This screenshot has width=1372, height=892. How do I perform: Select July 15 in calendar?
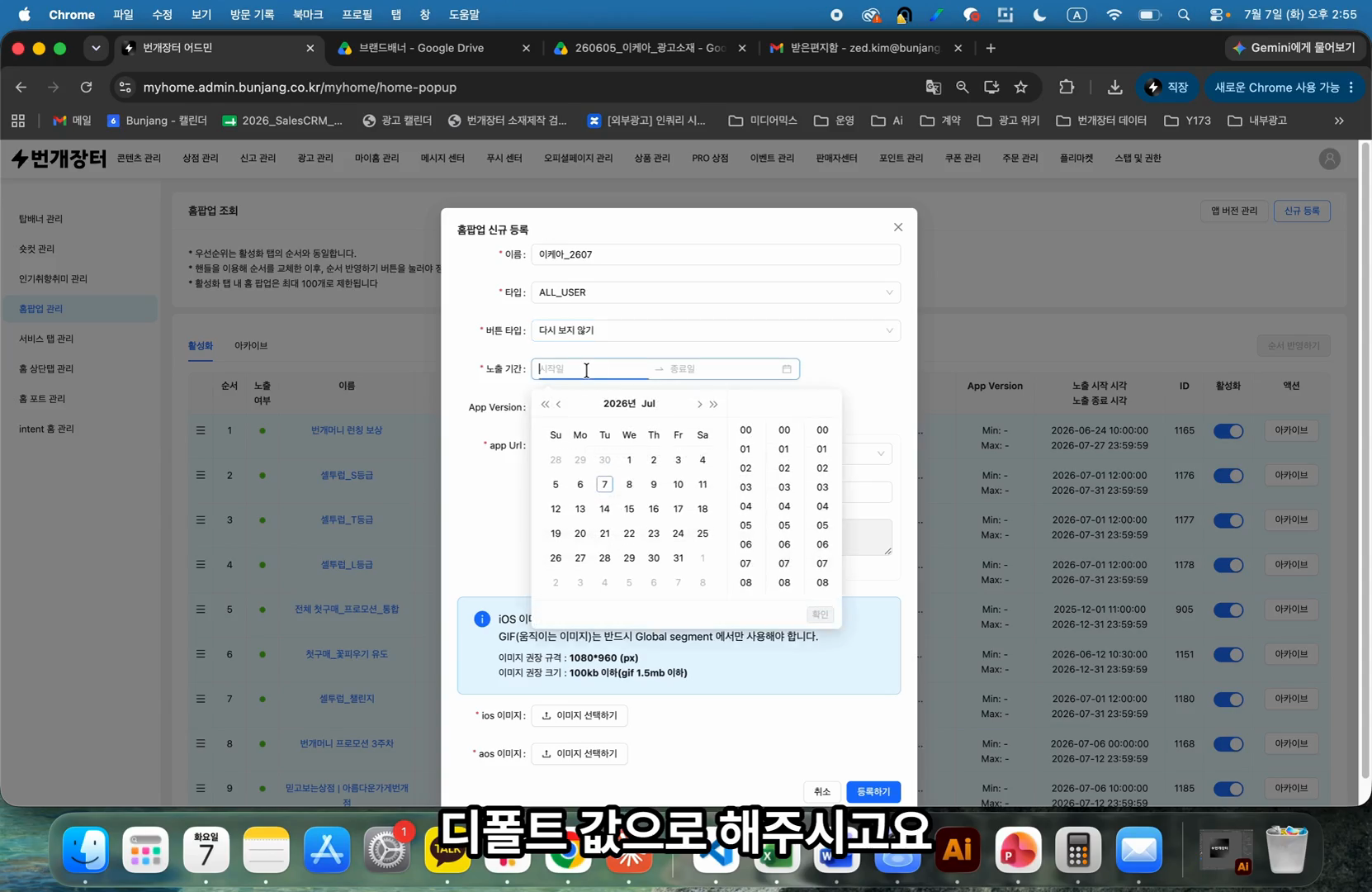pos(629,509)
